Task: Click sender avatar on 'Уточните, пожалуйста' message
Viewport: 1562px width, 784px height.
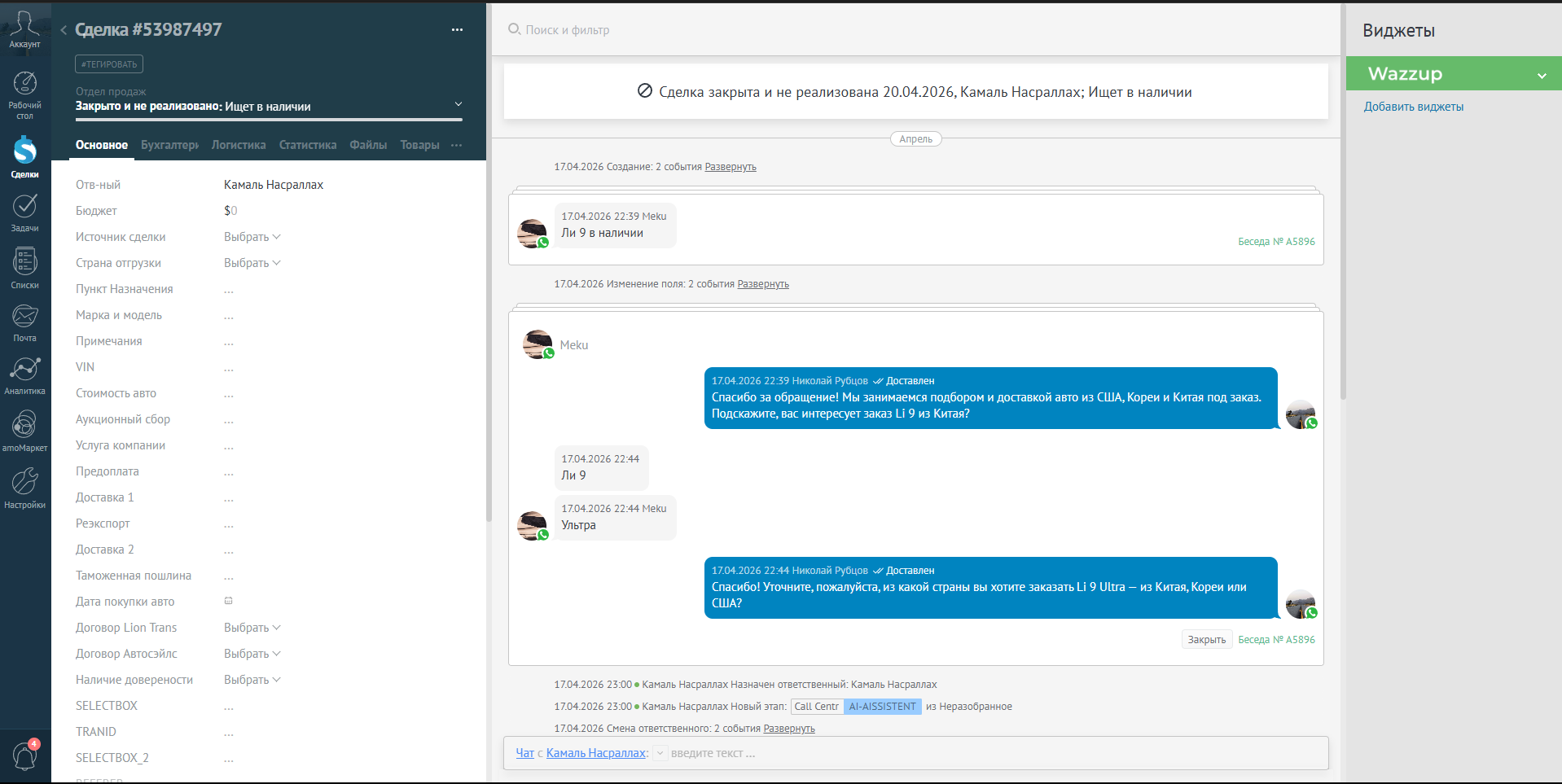Action: coord(1301,604)
